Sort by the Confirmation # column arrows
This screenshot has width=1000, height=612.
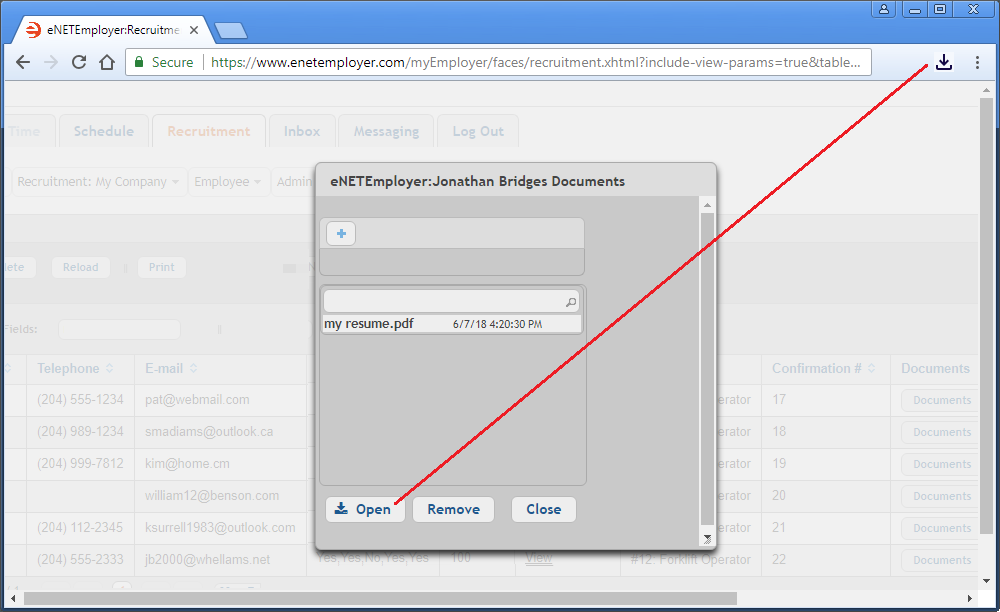871,369
